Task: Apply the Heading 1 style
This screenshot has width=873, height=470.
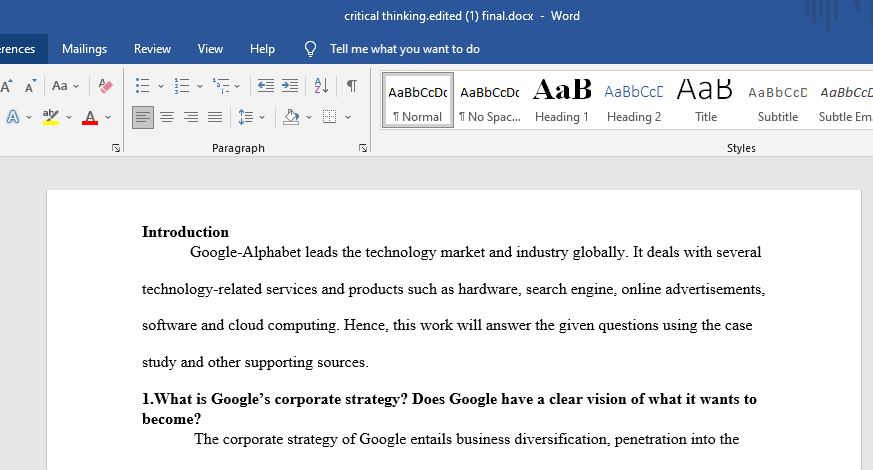Action: [x=562, y=101]
